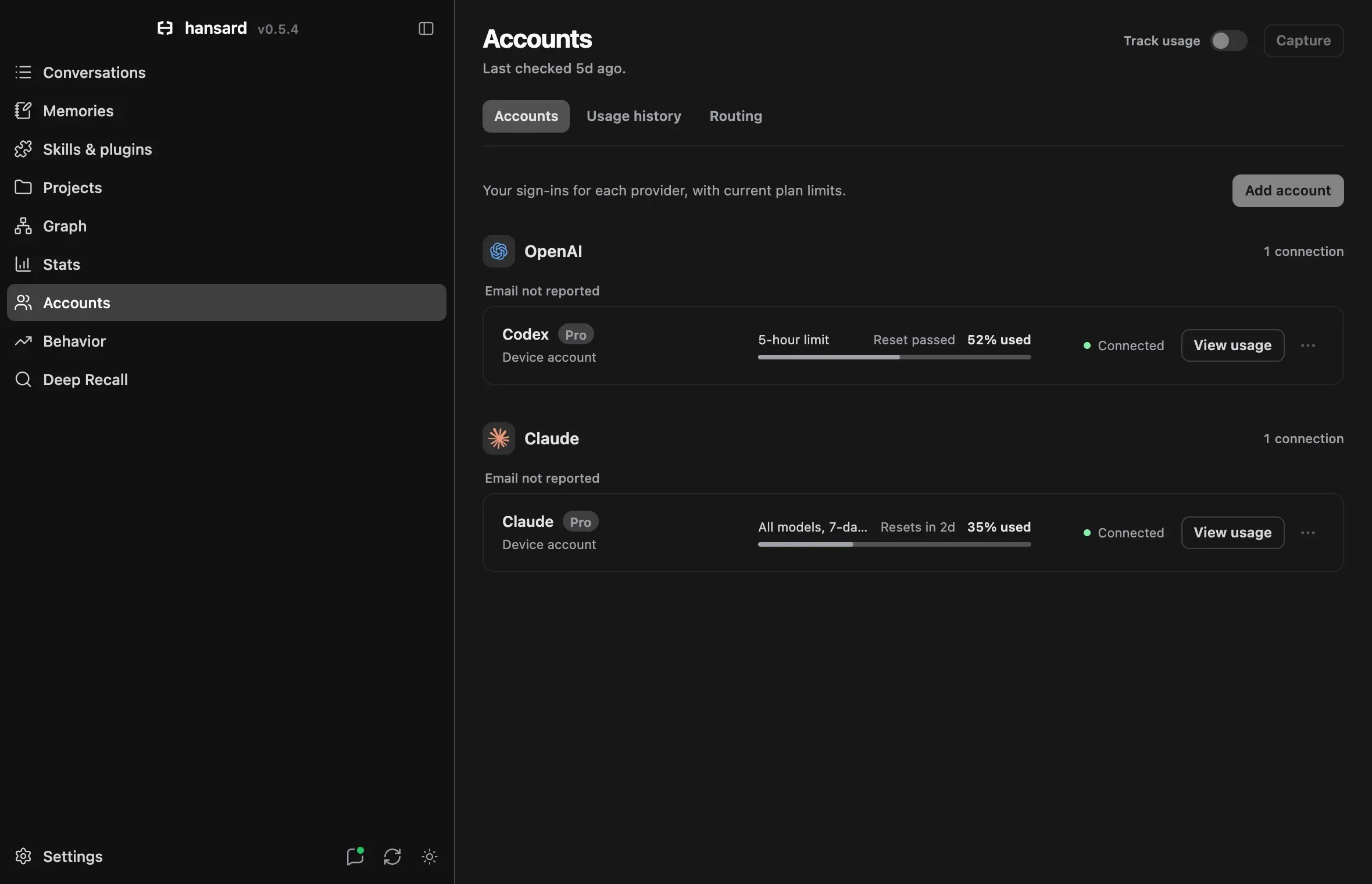Click the OpenAI provider logo
Image resolution: width=1372 pixels, height=884 pixels.
(x=499, y=251)
